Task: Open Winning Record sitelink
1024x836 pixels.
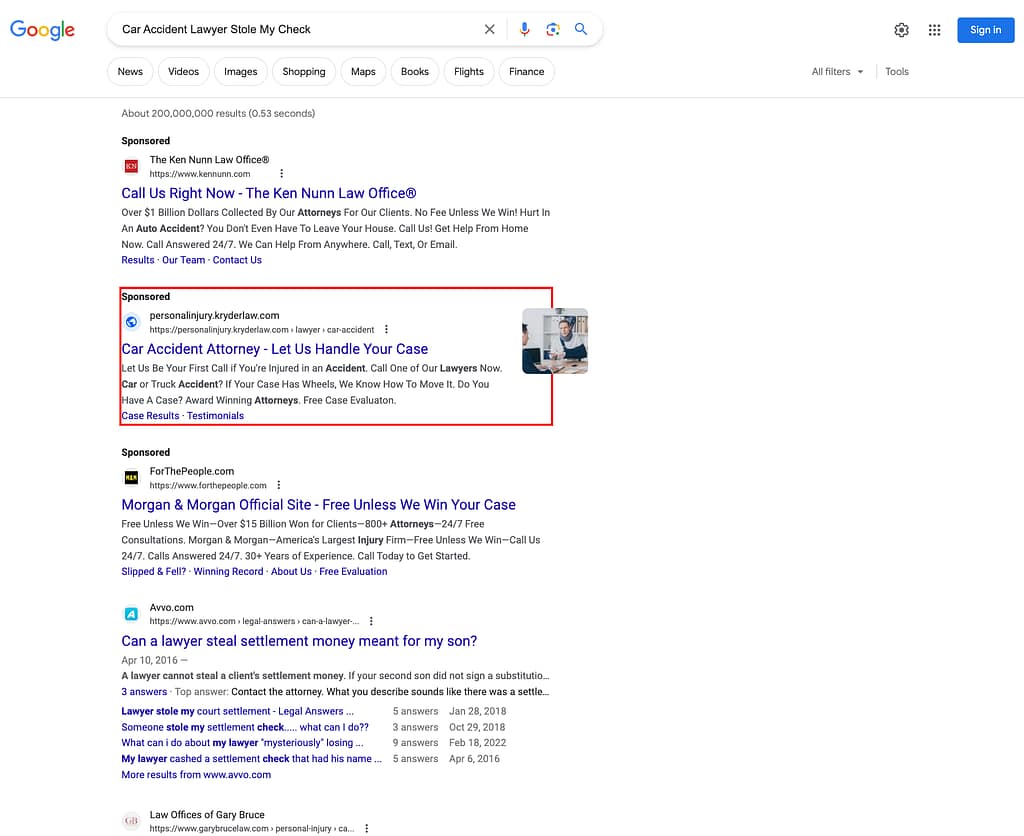Action: tap(229, 571)
